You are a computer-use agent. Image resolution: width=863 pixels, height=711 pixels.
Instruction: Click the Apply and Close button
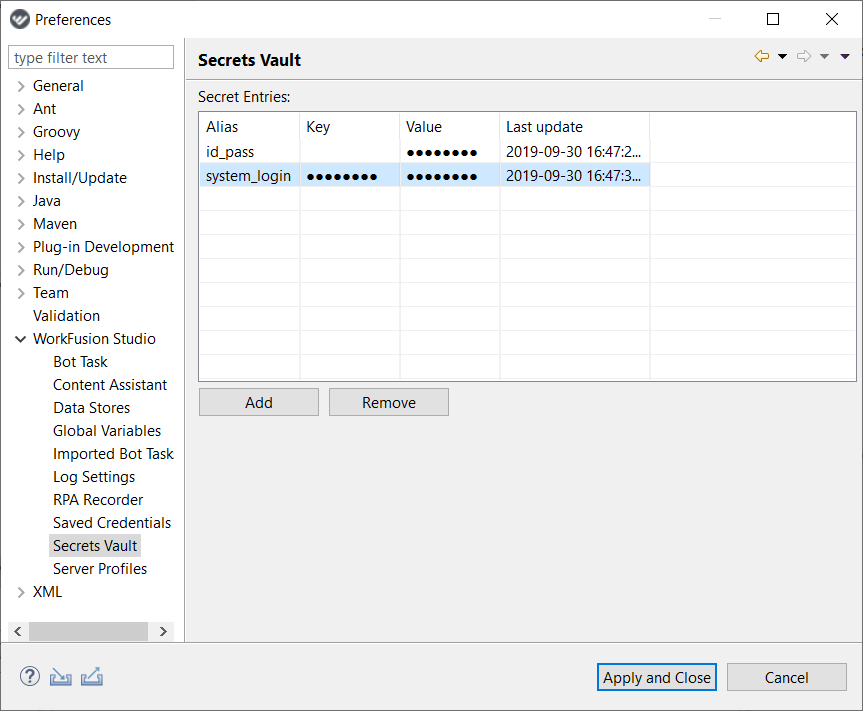[657, 677]
